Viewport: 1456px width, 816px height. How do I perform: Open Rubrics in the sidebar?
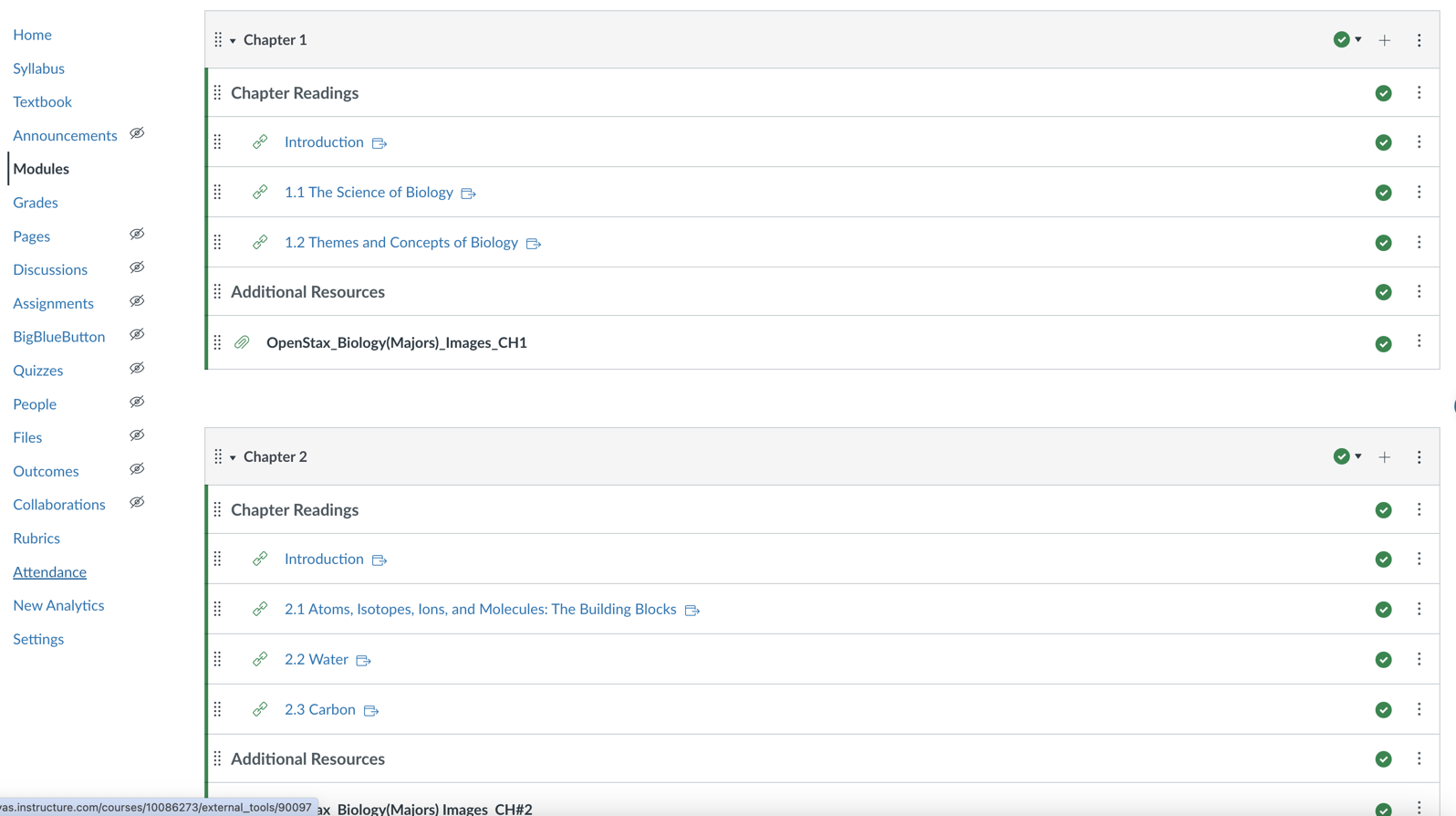(x=36, y=539)
